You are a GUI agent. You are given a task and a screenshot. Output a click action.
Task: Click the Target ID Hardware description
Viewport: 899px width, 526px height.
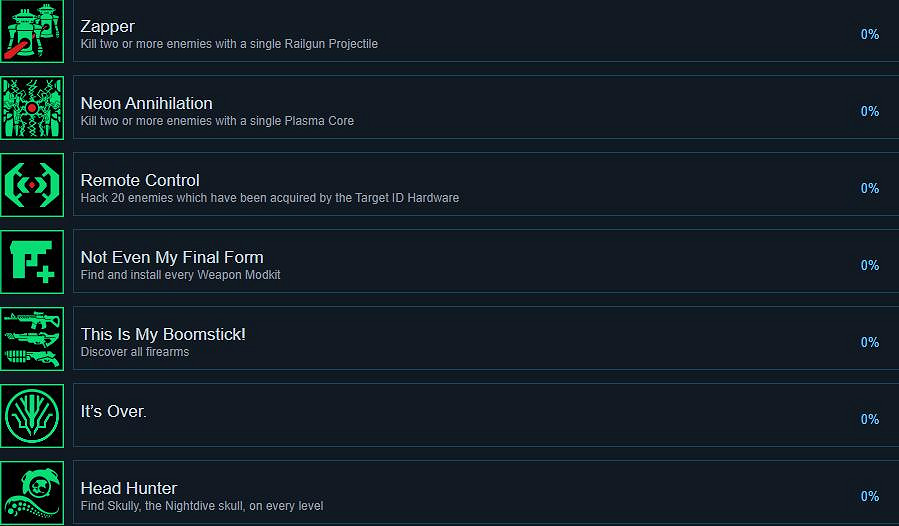pos(270,198)
